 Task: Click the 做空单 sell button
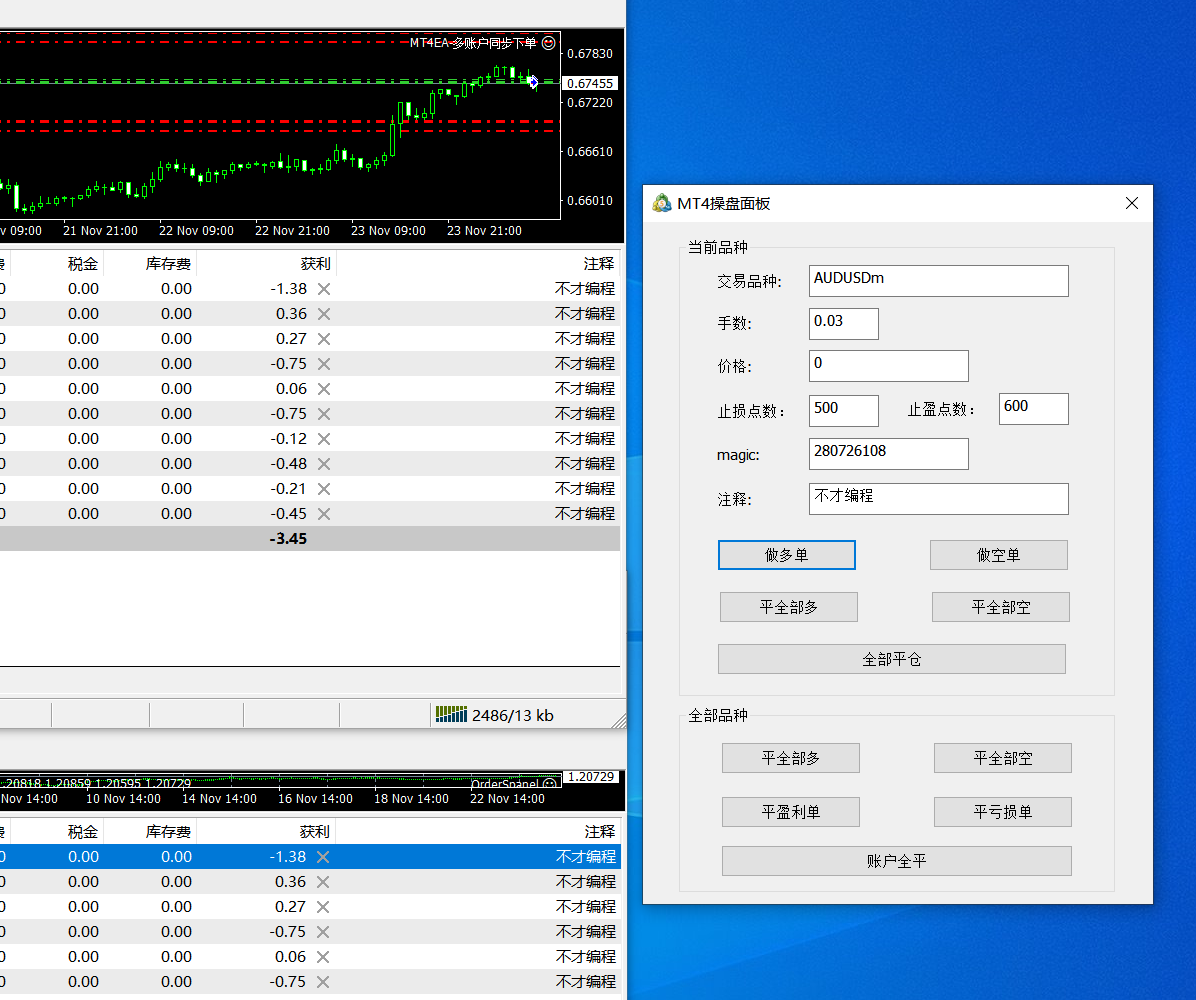(x=998, y=555)
